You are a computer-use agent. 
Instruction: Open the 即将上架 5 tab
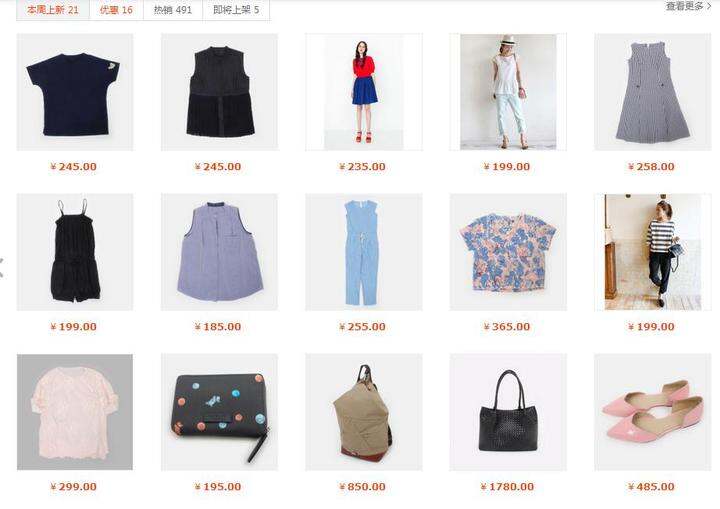(236, 10)
